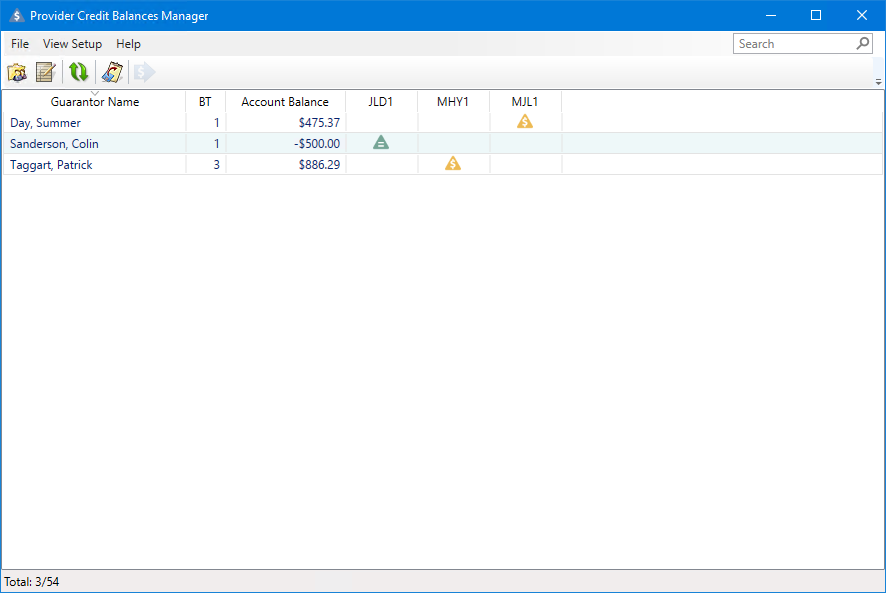Viewport: 886px width, 593px height.
Task: Click the patient folder icon in toolbar
Action: coord(17,72)
